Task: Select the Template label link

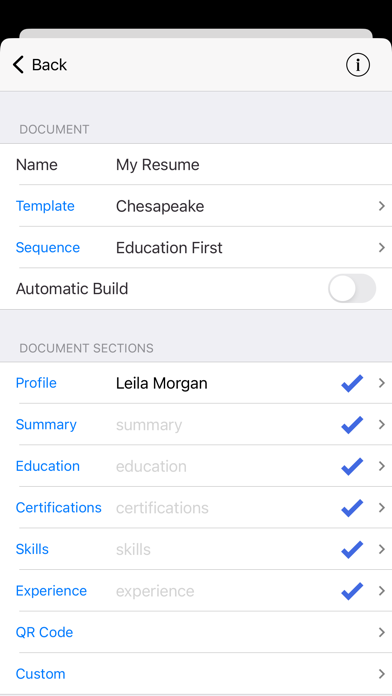Action: [45, 206]
